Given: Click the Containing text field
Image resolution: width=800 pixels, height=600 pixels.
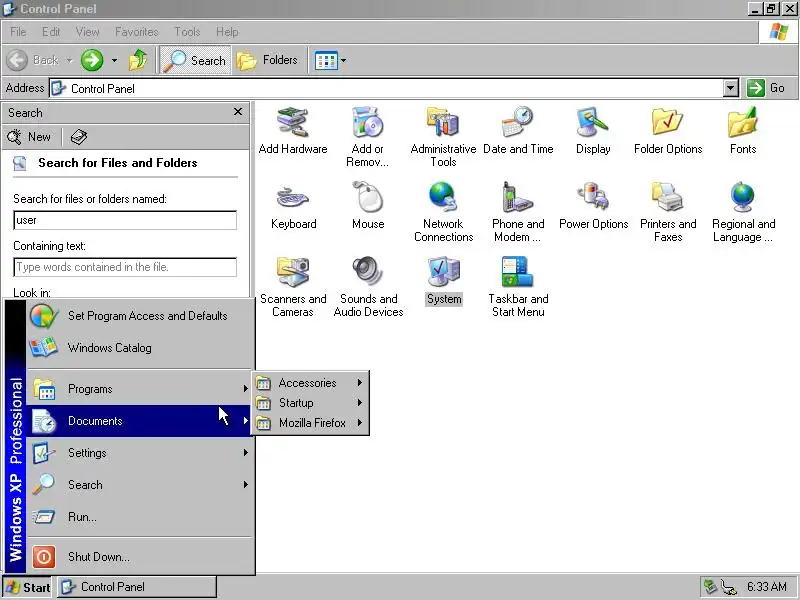Looking at the screenshot, I should (125, 267).
